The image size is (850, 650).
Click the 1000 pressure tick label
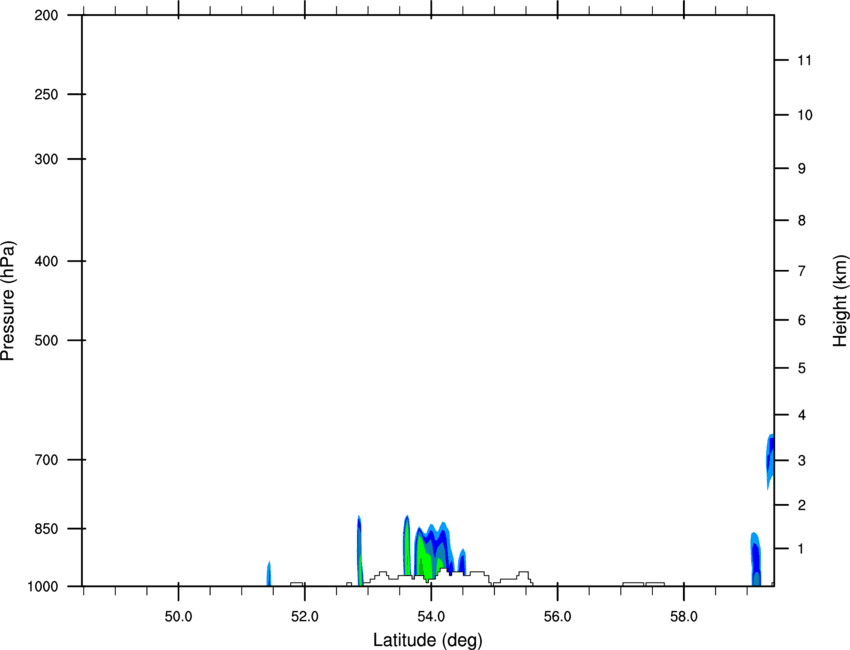43,586
